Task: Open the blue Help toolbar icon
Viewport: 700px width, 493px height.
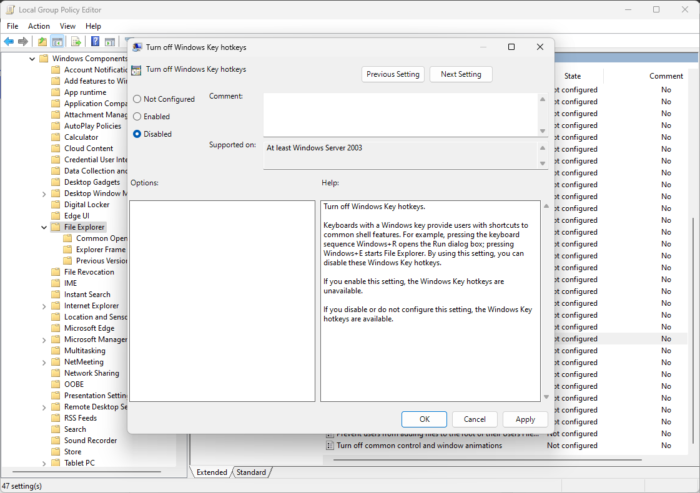Action: [x=95, y=42]
